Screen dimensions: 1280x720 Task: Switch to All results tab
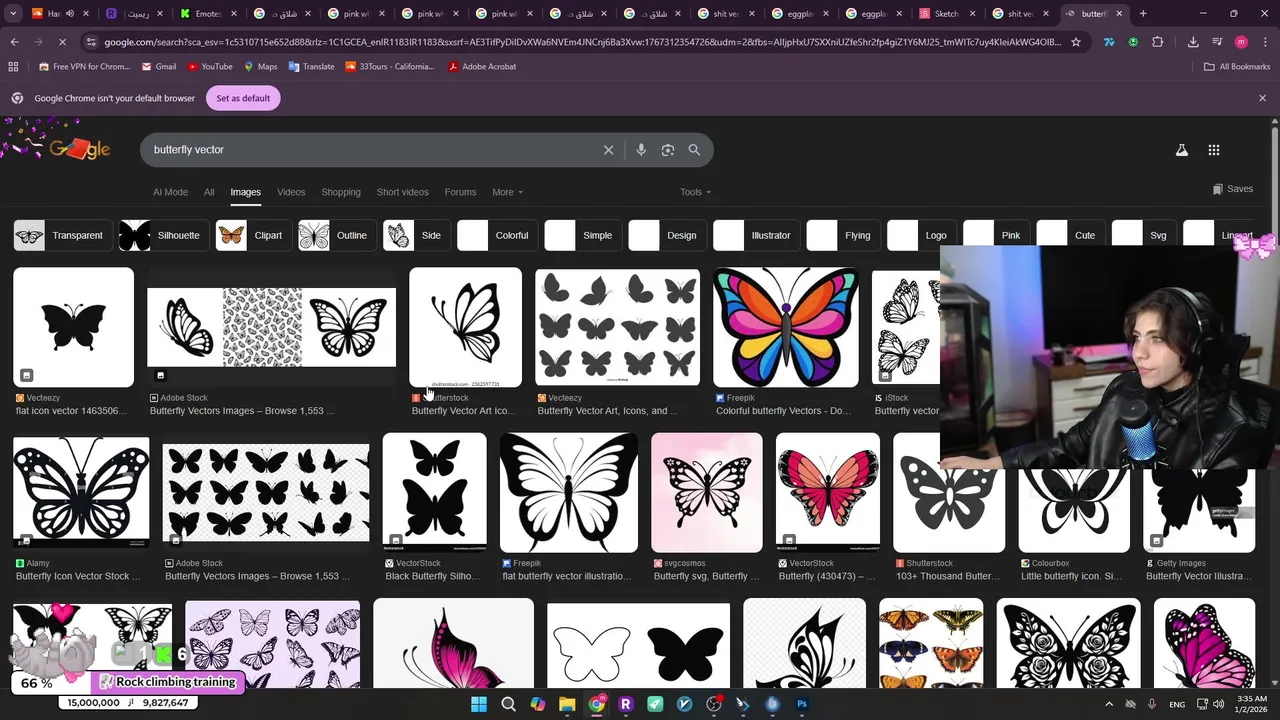coord(209,192)
